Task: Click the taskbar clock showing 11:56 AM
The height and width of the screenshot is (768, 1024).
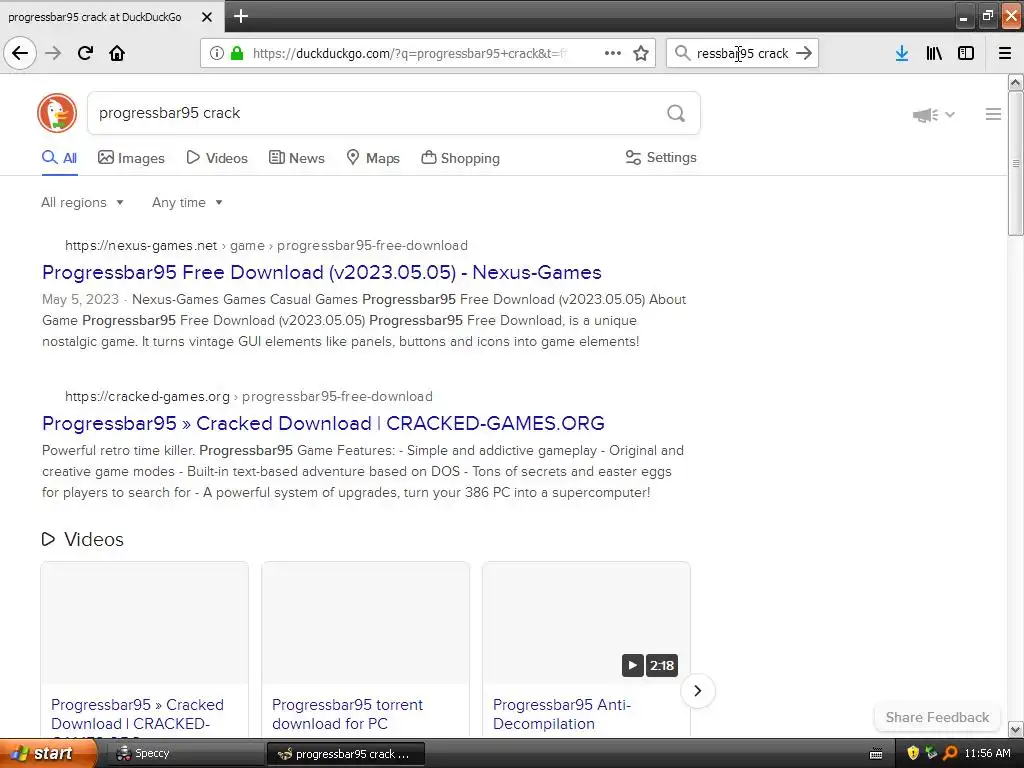Action: point(987,754)
